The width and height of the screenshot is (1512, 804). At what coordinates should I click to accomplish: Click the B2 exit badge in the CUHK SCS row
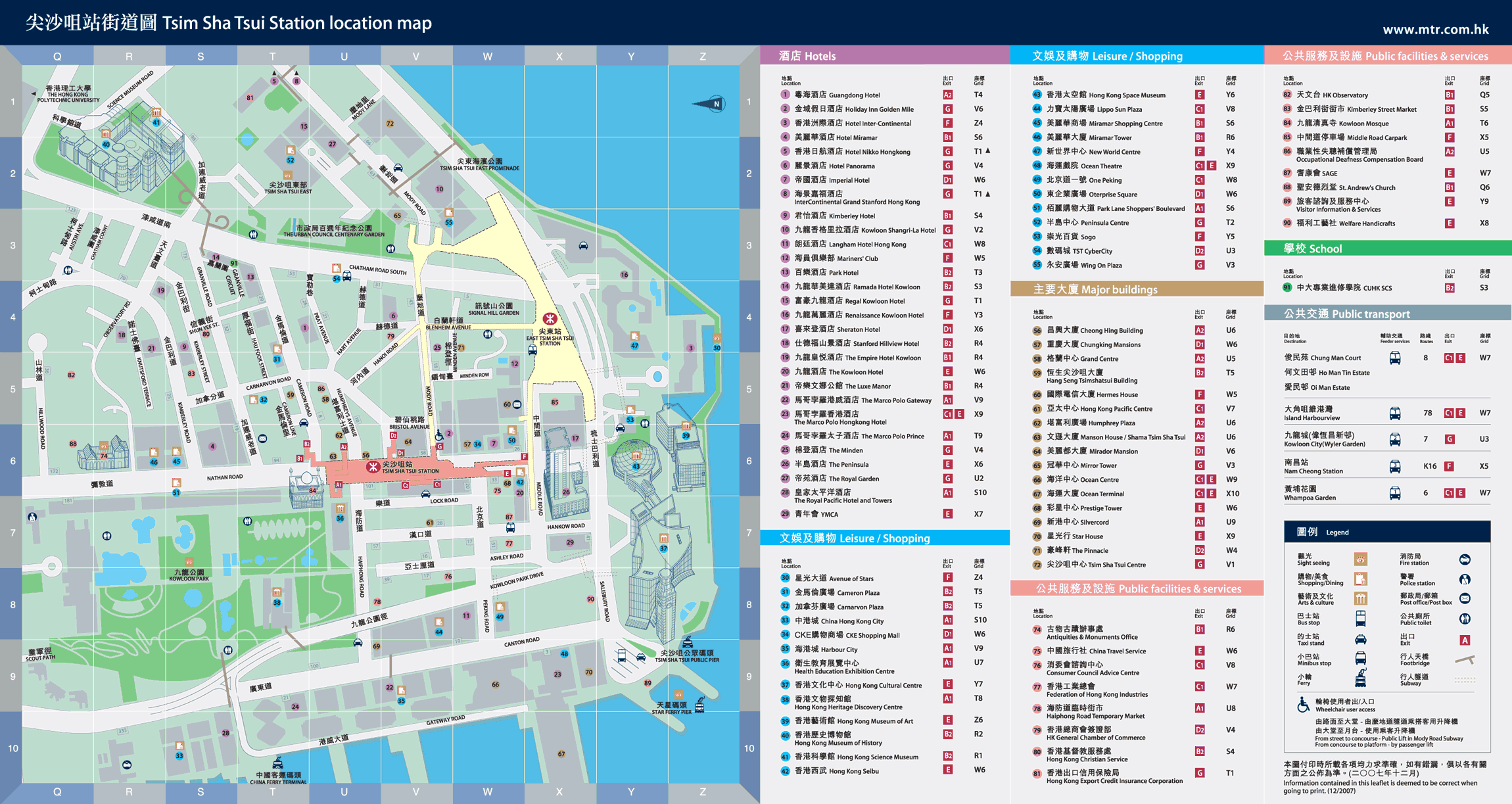(1449, 287)
